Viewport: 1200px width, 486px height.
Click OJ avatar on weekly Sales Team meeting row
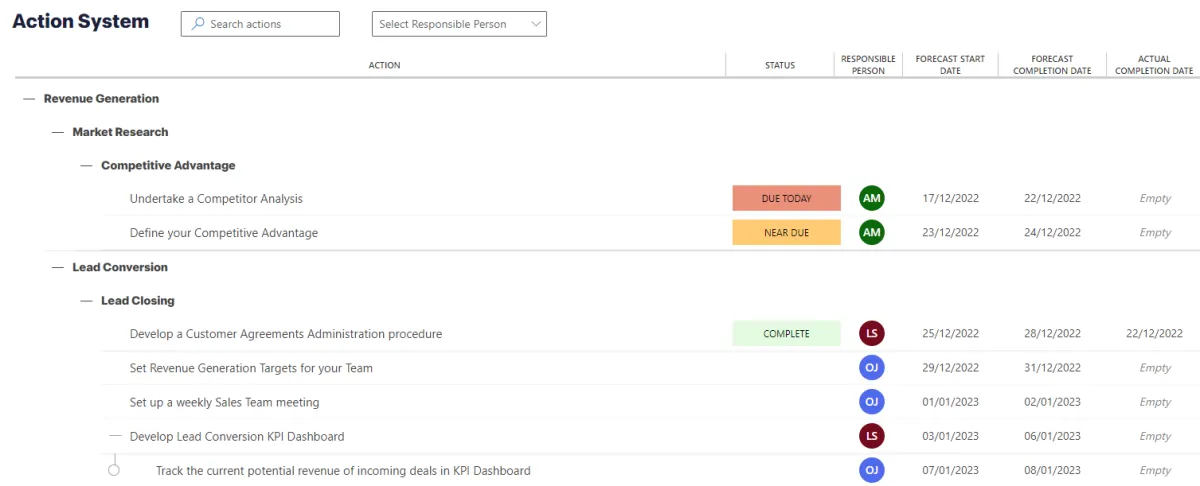click(x=872, y=401)
